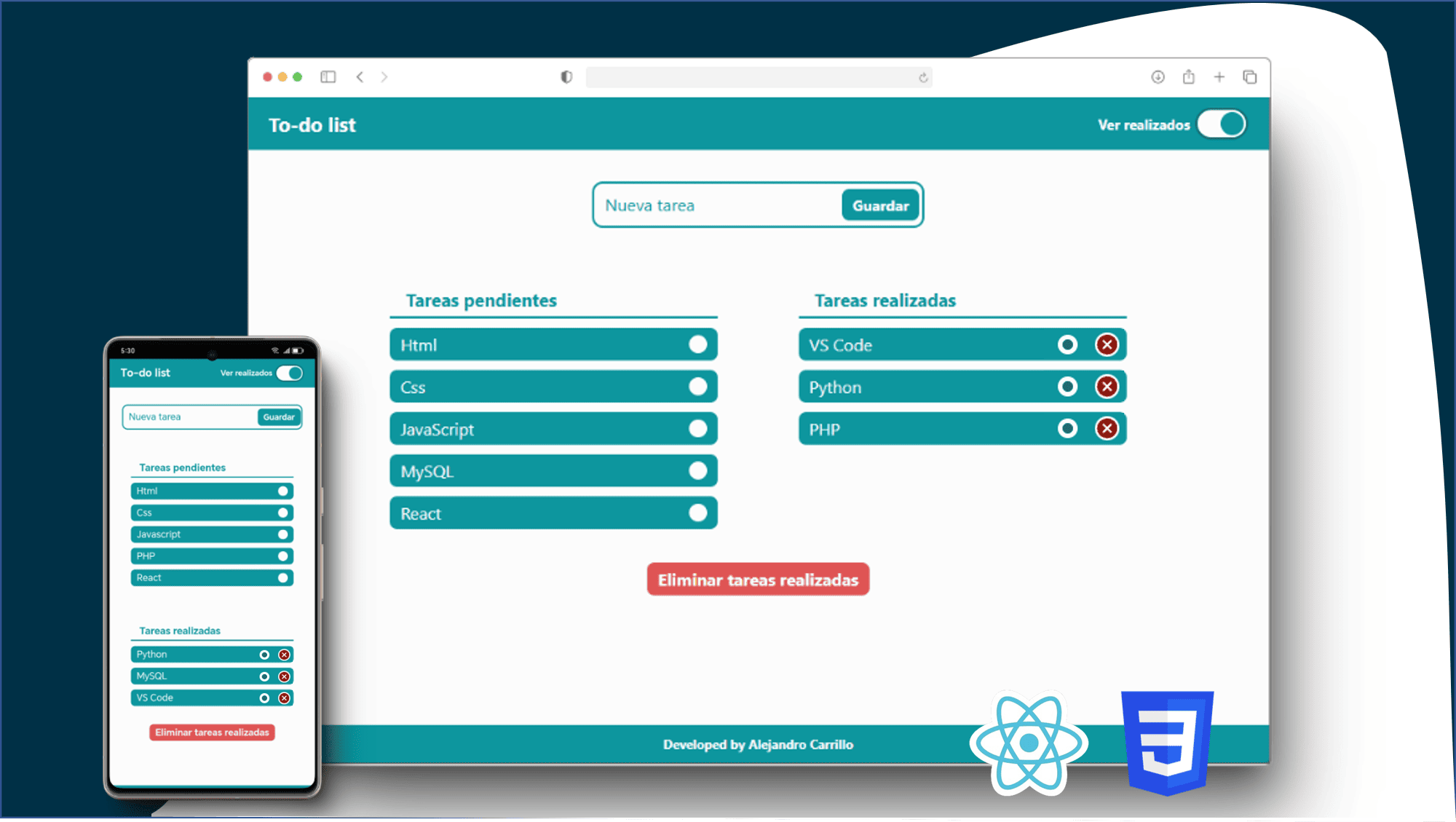Screen dimensions: 1456x822
Task: Click the phone Tareas realizadas heading
Action: pos(180,631)
